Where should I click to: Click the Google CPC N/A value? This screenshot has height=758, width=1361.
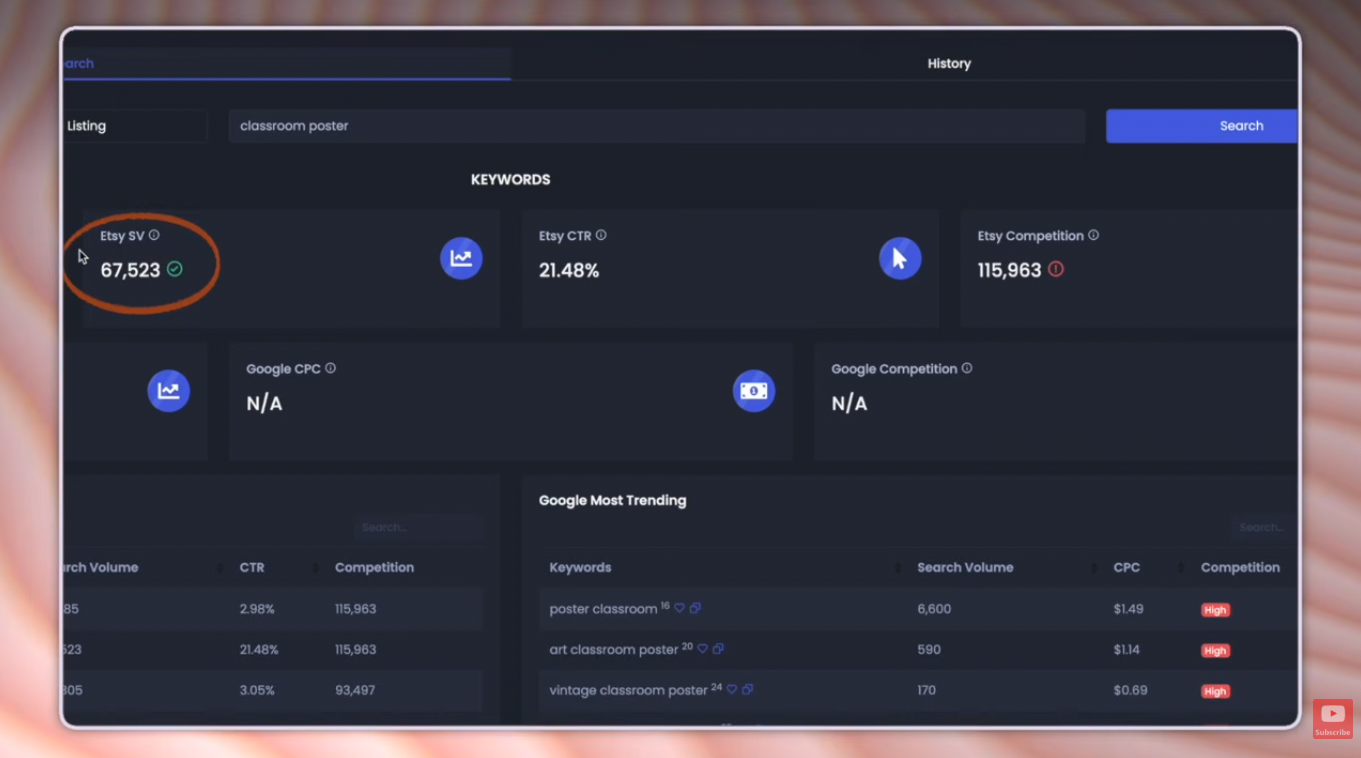[x=264, y=404]
